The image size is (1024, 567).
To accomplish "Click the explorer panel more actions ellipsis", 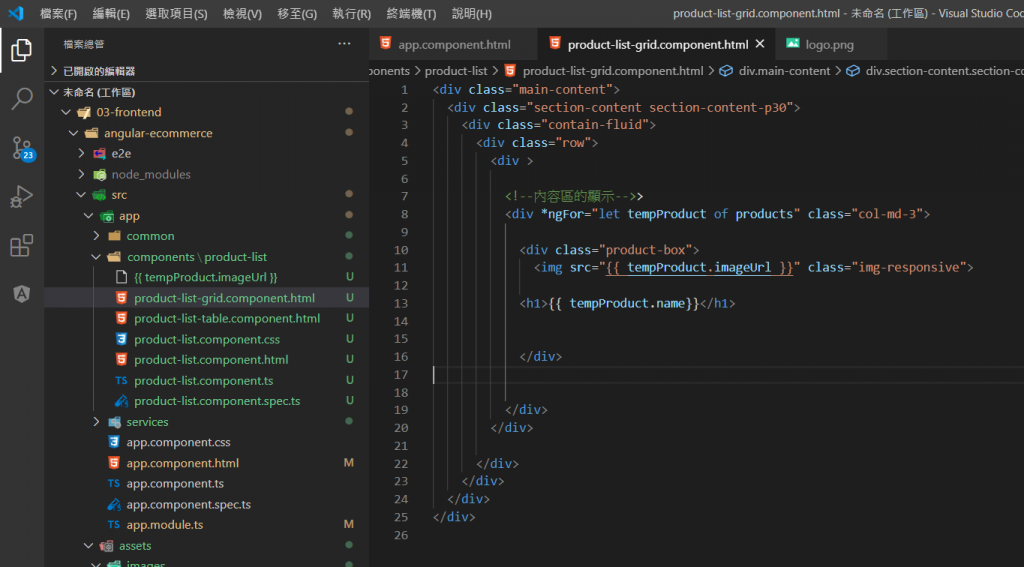I will point(344,44).
